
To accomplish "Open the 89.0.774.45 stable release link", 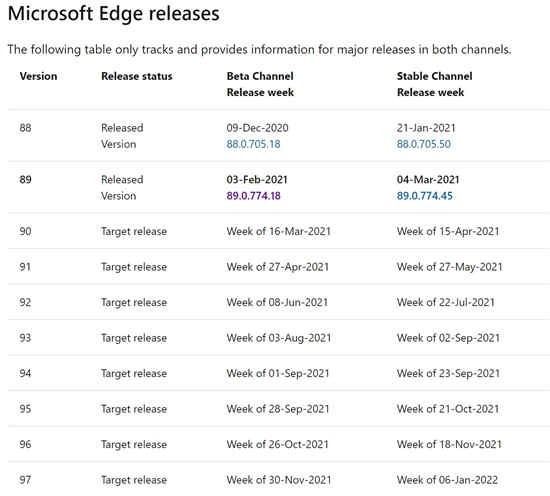I will 424,196.
